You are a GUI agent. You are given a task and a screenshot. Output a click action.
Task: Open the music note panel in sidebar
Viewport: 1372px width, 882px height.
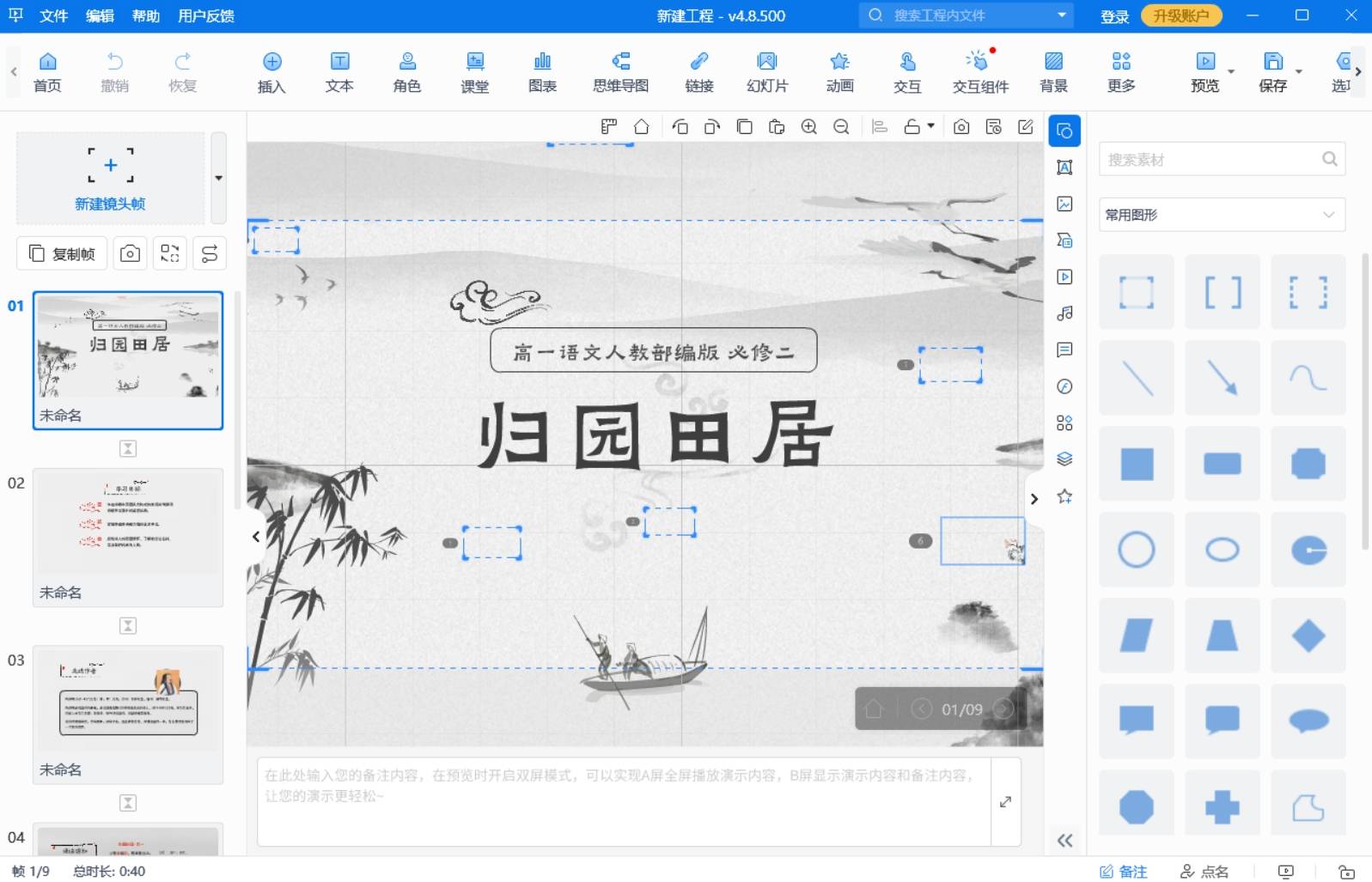(x=1064, y=313)
